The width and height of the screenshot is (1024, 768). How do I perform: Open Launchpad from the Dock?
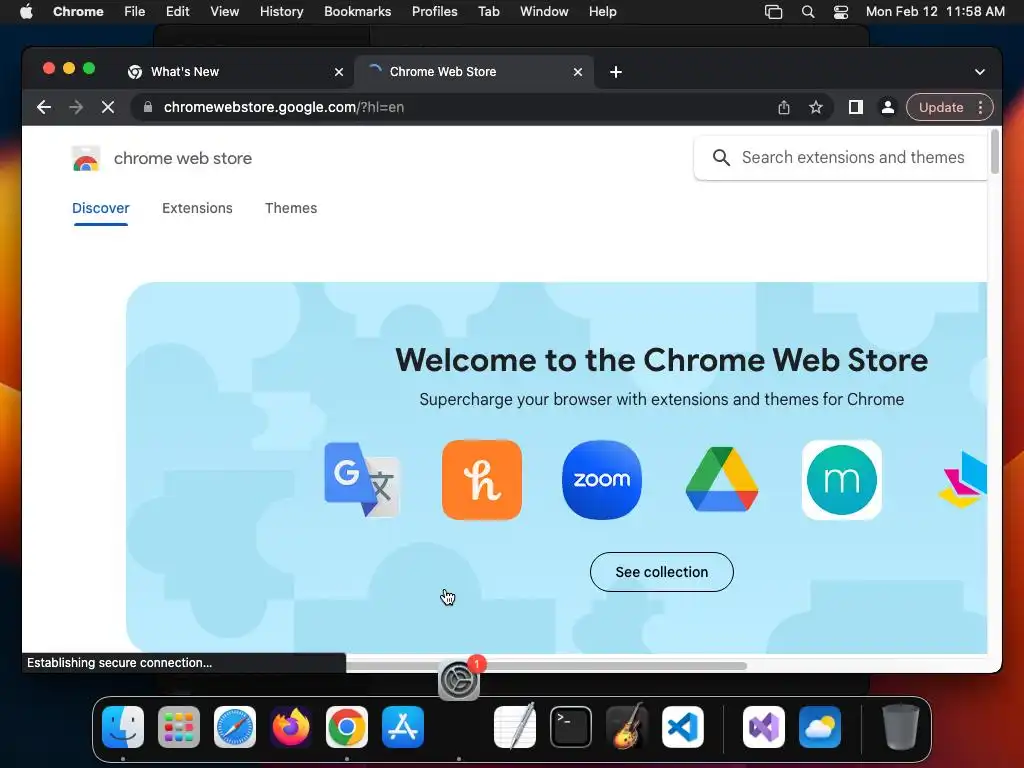[179, 727]
